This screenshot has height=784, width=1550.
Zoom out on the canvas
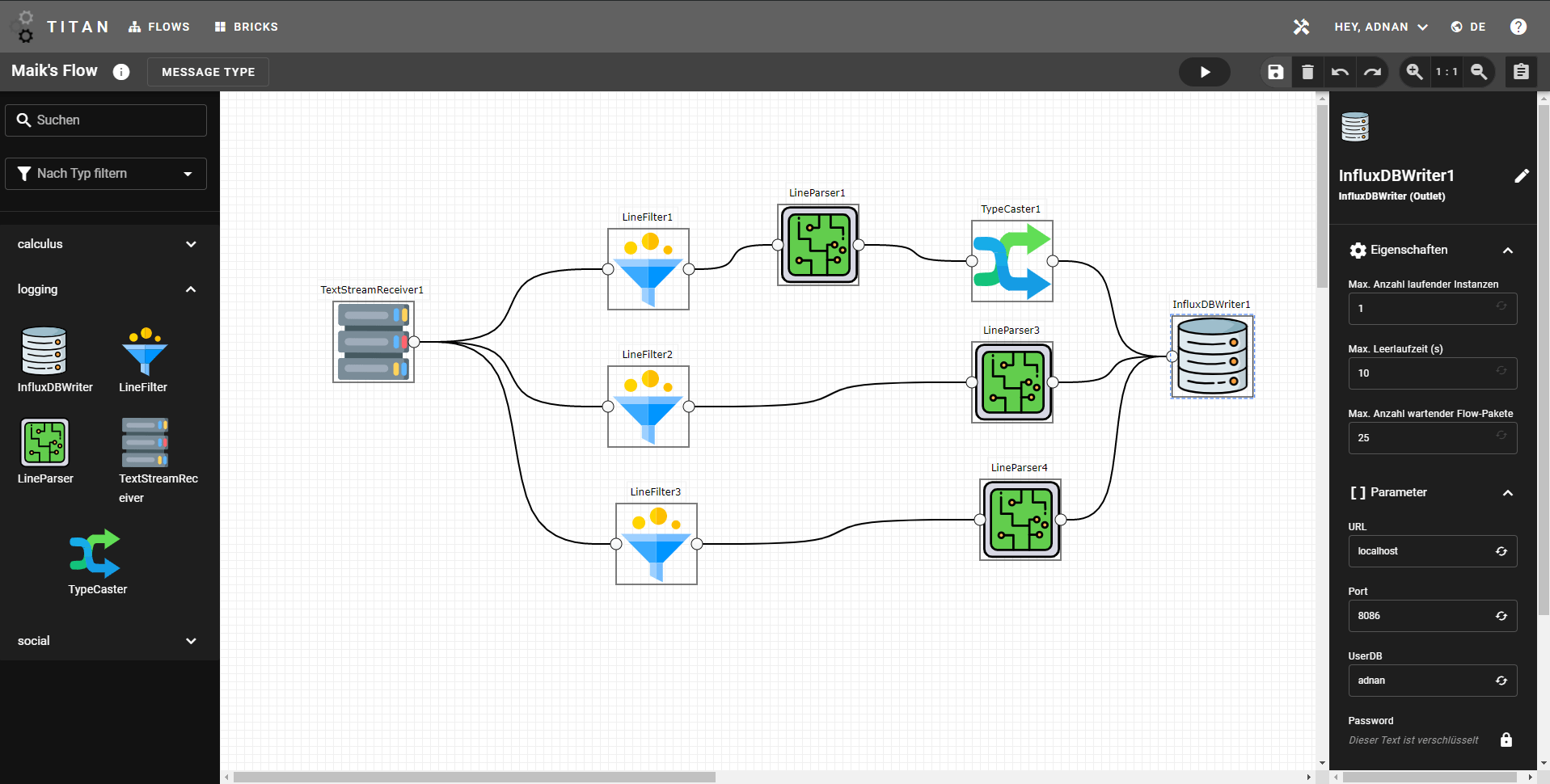[x=1479, y=72]
